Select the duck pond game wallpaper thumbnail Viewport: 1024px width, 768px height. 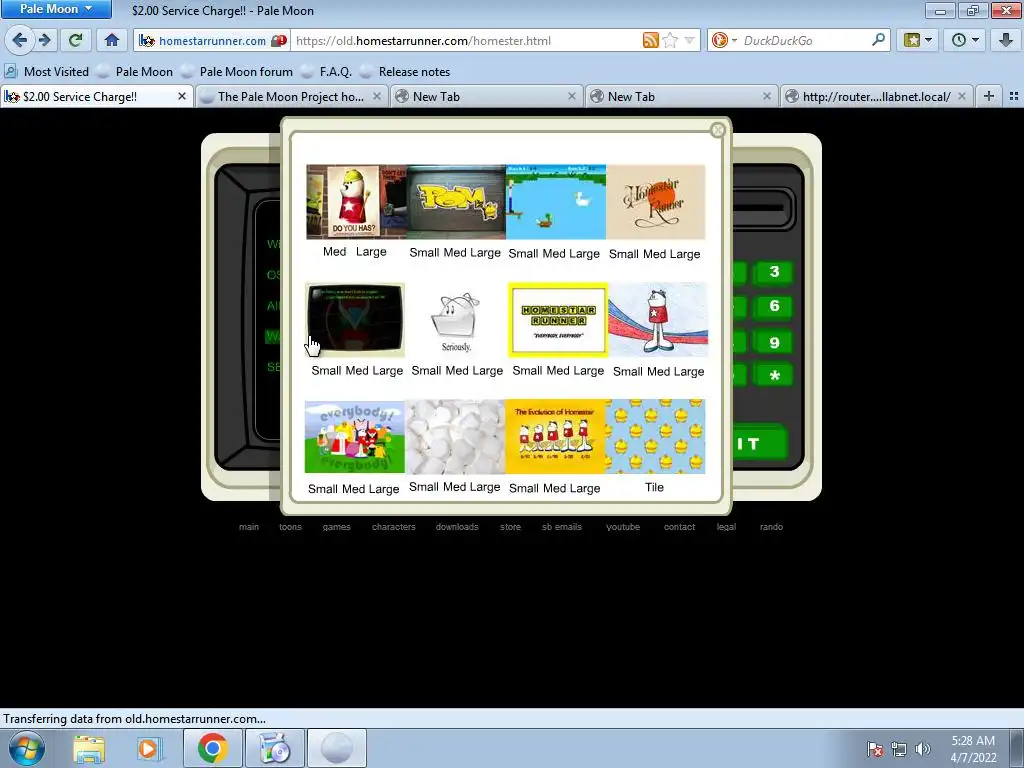point(556,202)
